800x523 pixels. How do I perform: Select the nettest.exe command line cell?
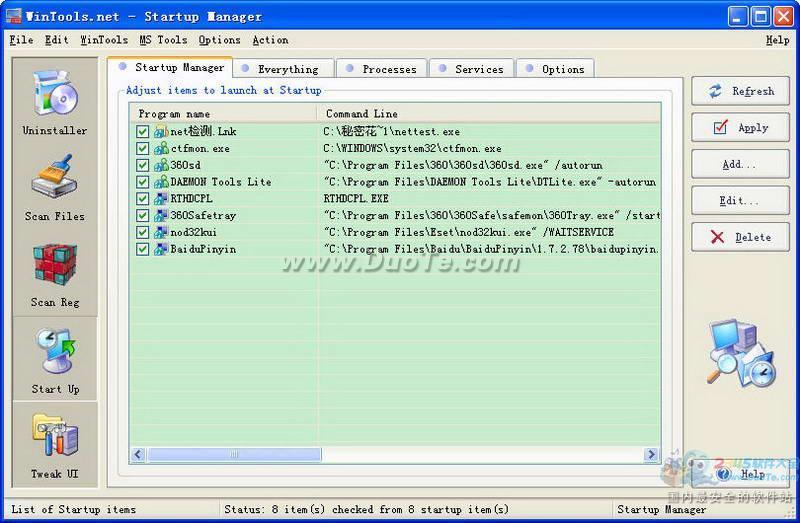pyautogui.click(x=391, y=132)
